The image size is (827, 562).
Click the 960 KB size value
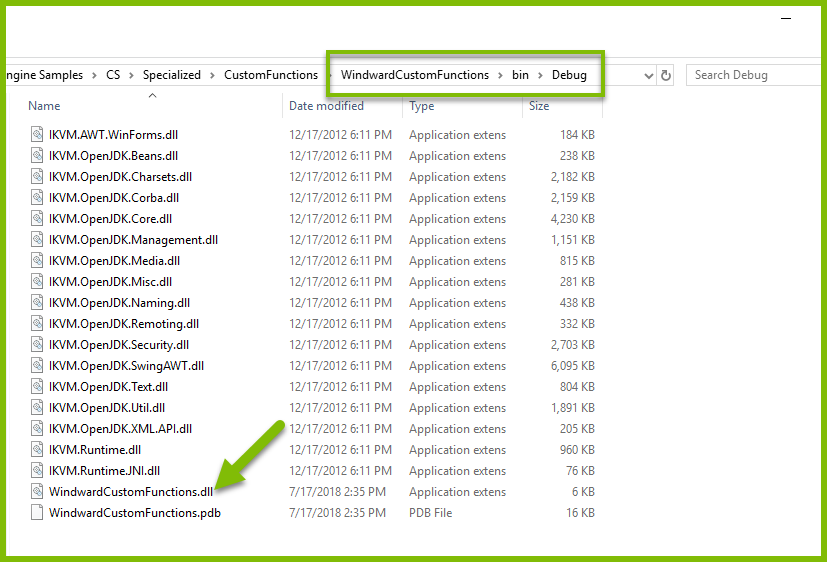click(x=577, y=450)
